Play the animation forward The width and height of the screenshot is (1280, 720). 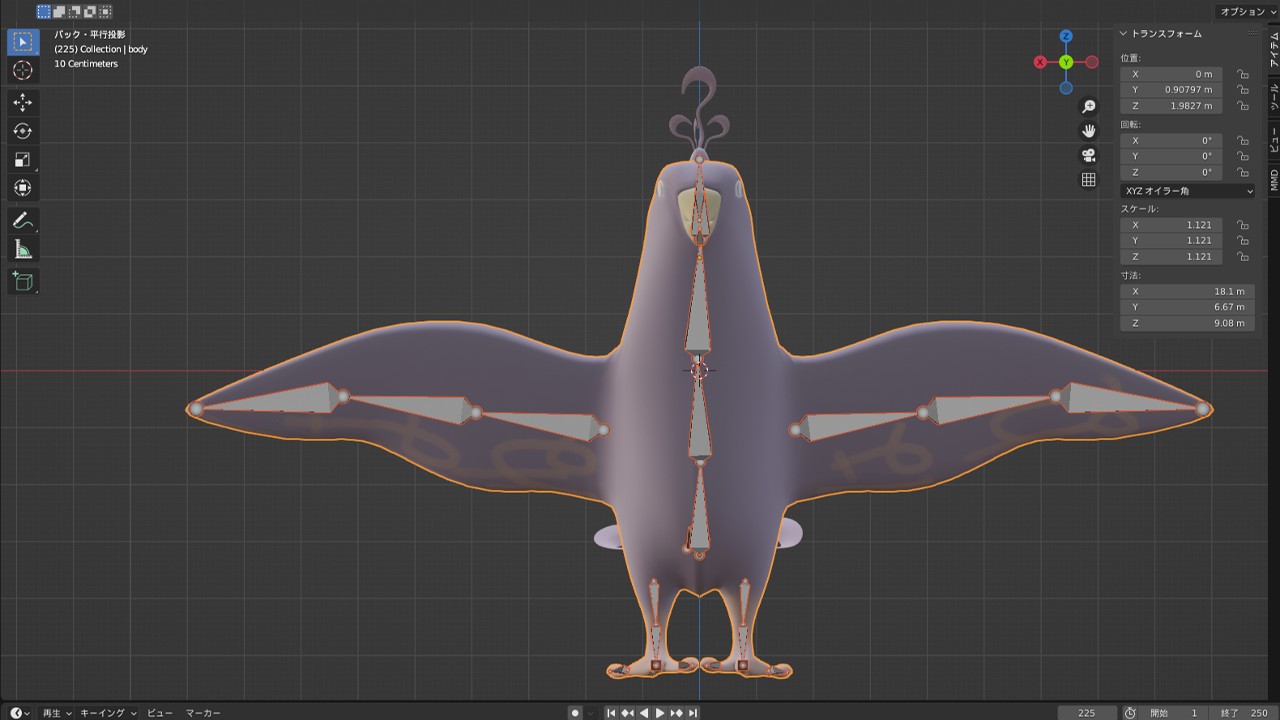pos(660,713)
